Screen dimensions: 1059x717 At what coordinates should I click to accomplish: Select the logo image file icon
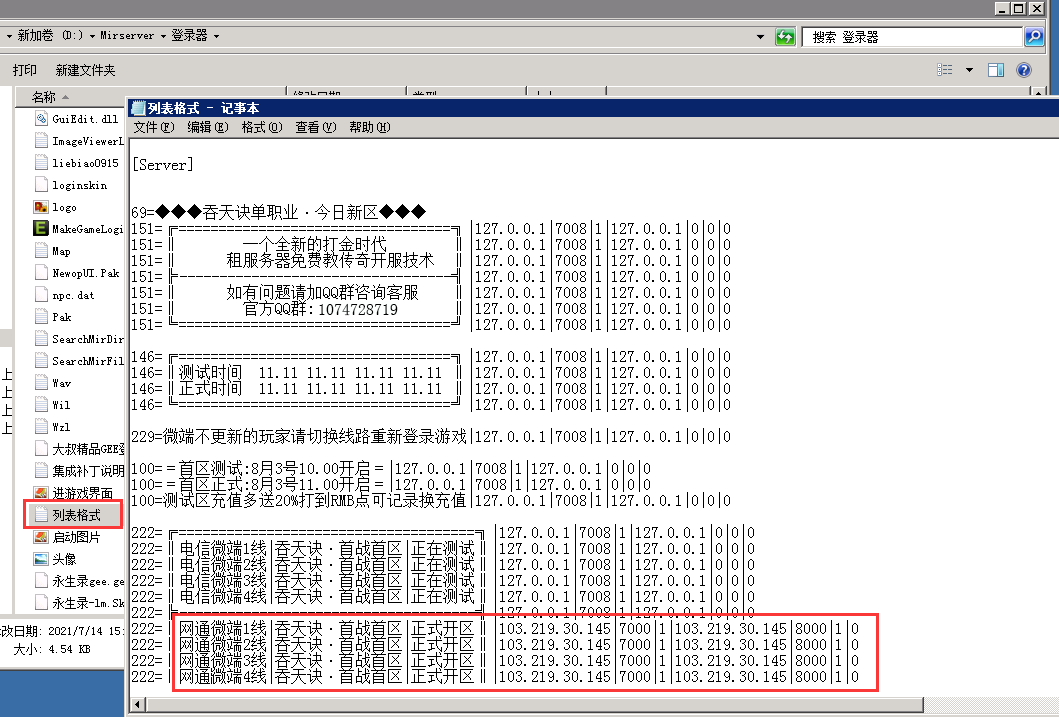pos(41,207)
